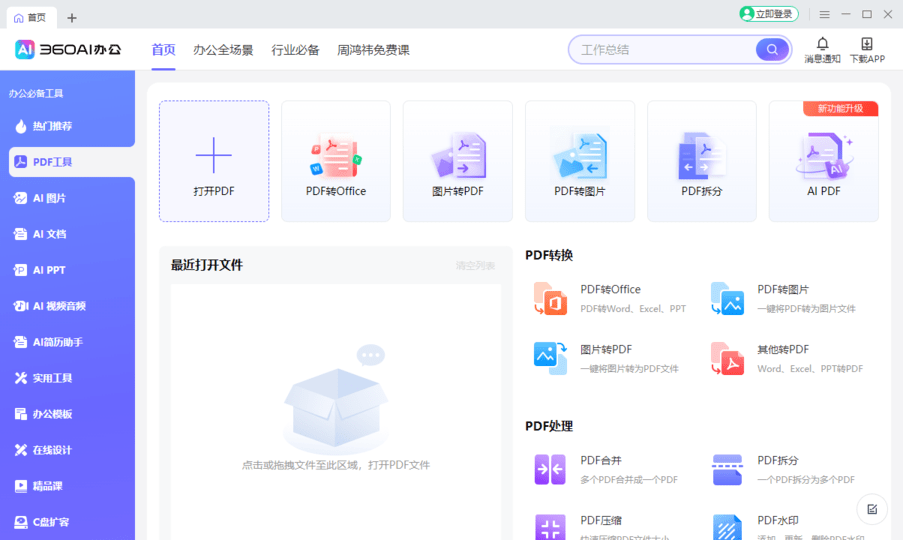903x540 pixels.
Task: Open the PDF转Office tile icon
Action: coord(335,157)
